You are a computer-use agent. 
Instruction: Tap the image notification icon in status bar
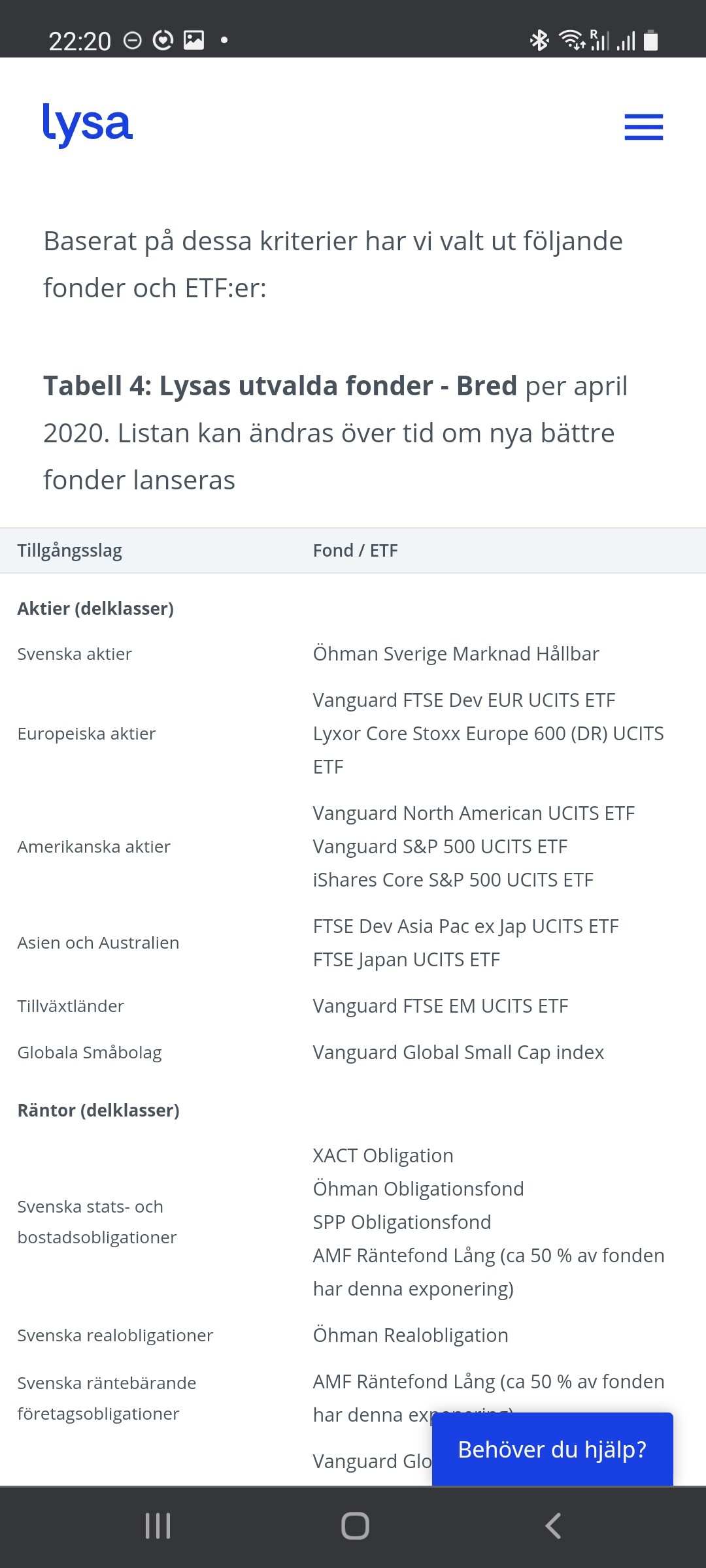[193, 41]
